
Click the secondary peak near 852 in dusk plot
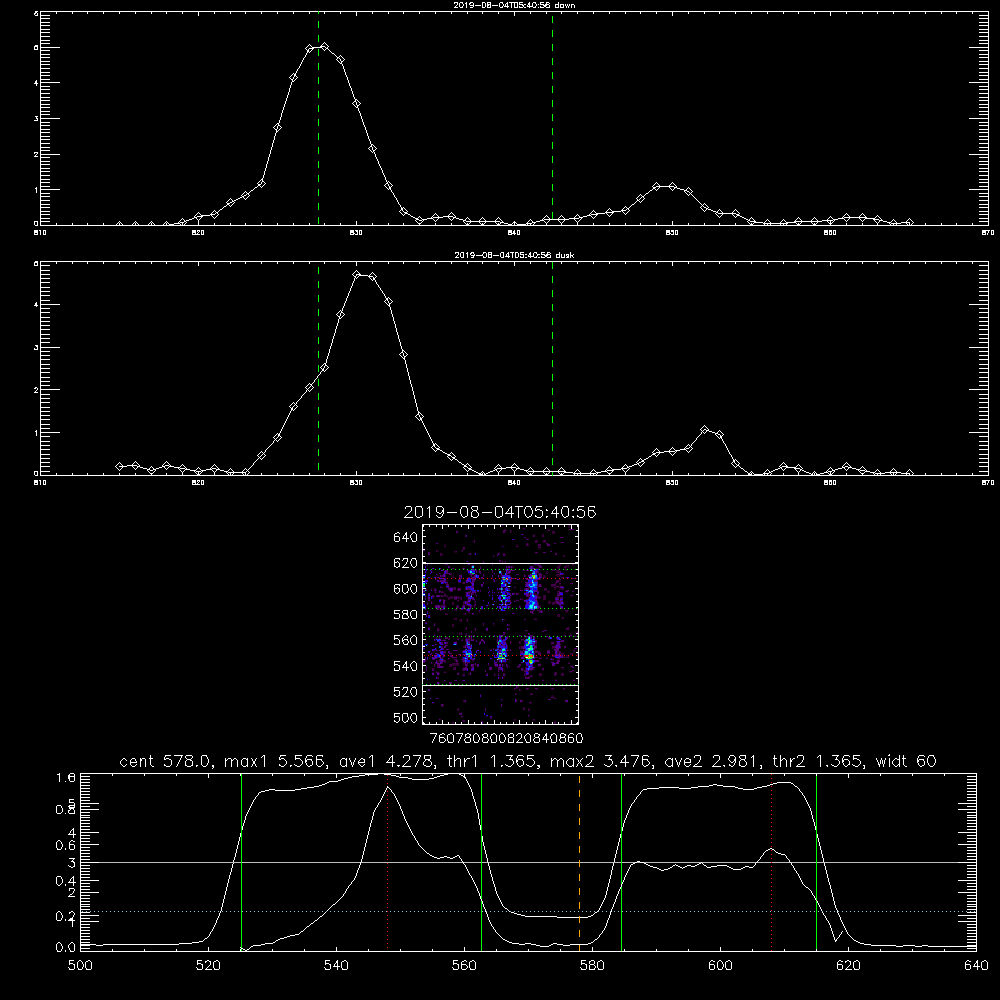704,430
